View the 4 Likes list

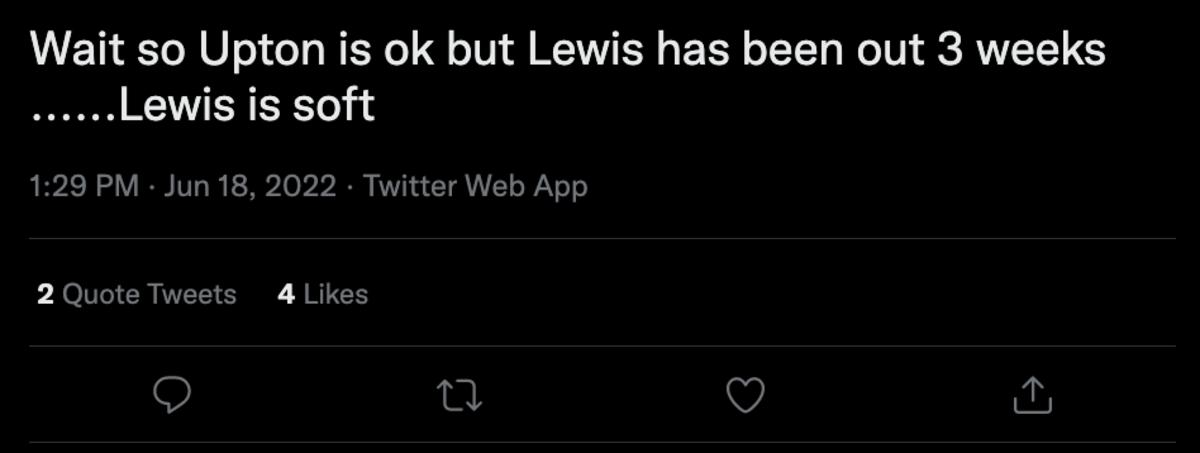click(x=322, y=294)
